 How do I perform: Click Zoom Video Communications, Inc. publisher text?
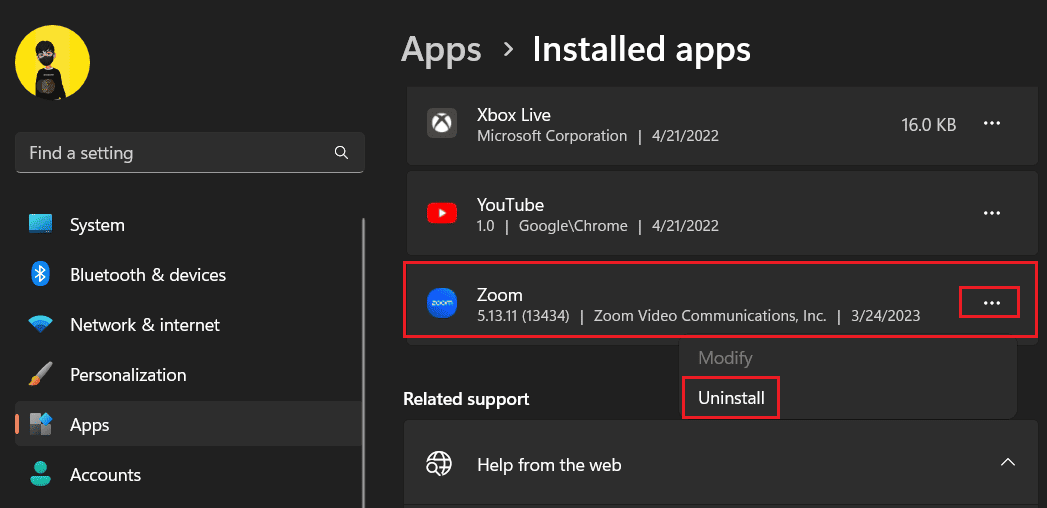click(x=710, y=316)
